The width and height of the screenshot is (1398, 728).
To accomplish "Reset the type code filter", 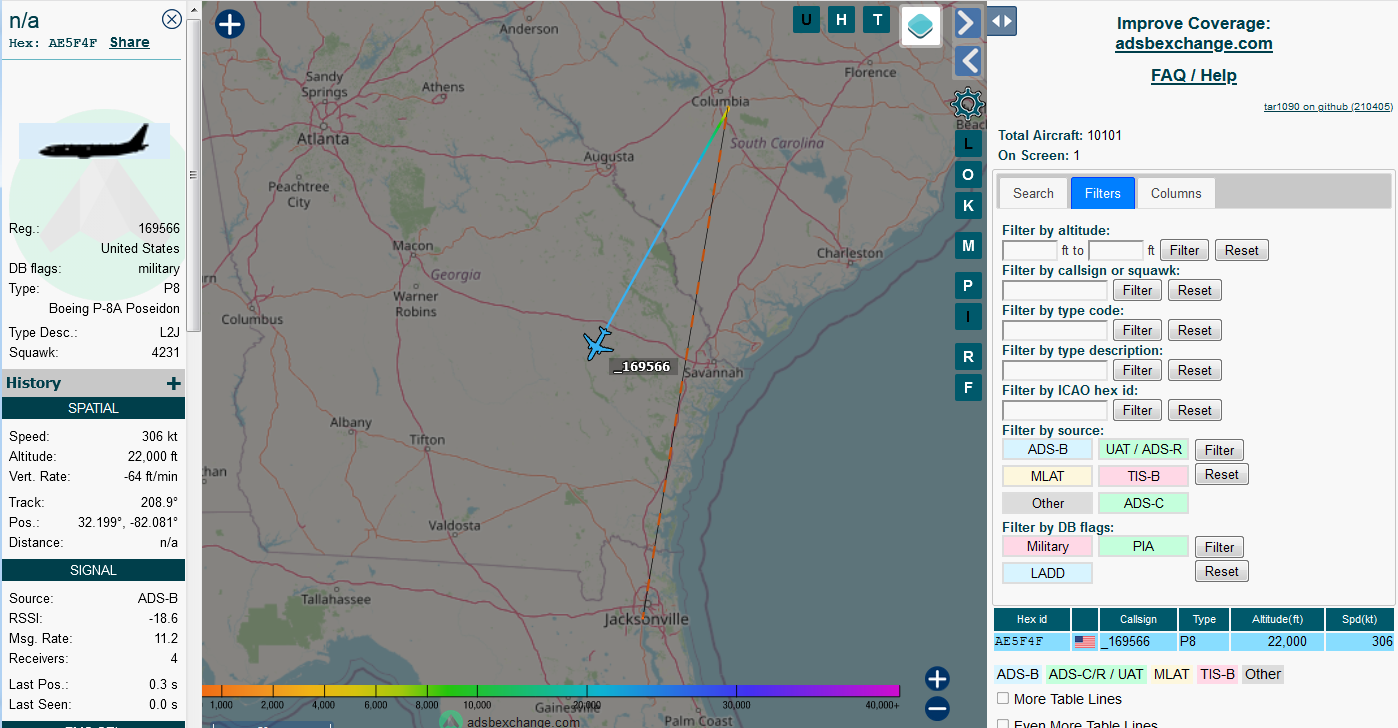I will (1195, 330).
